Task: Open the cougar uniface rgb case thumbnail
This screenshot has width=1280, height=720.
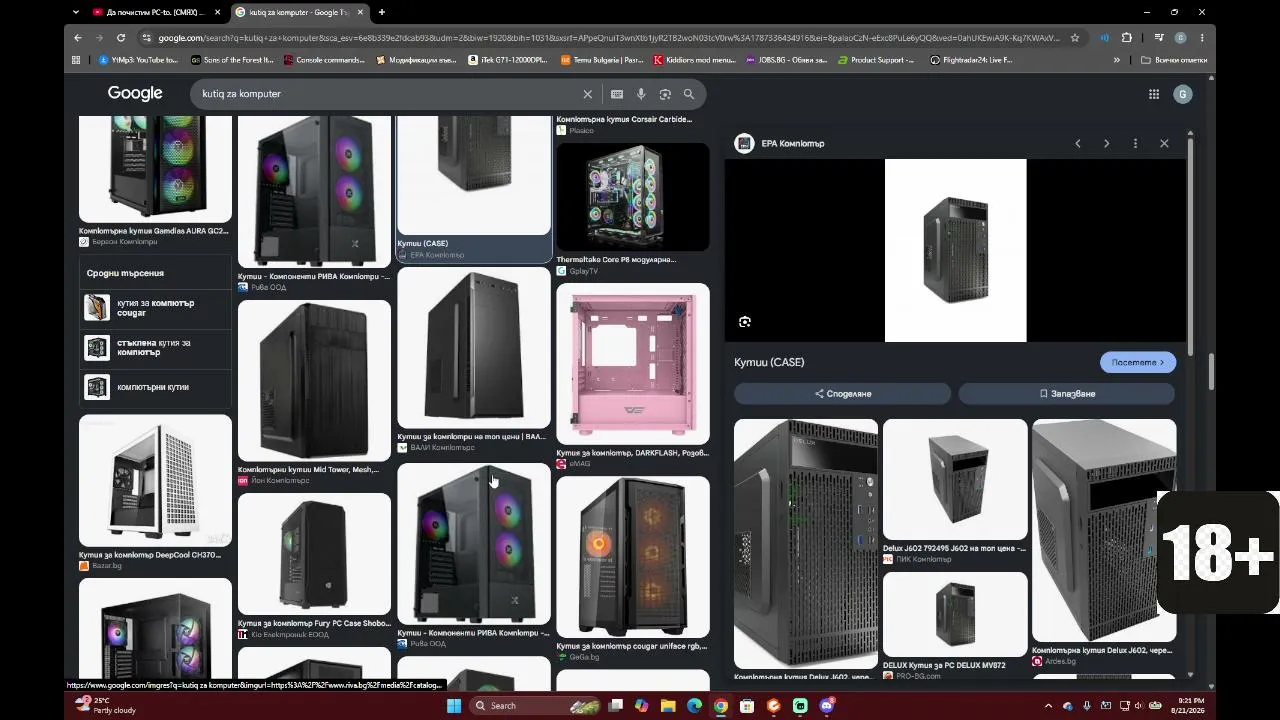Action: (633, 557)
